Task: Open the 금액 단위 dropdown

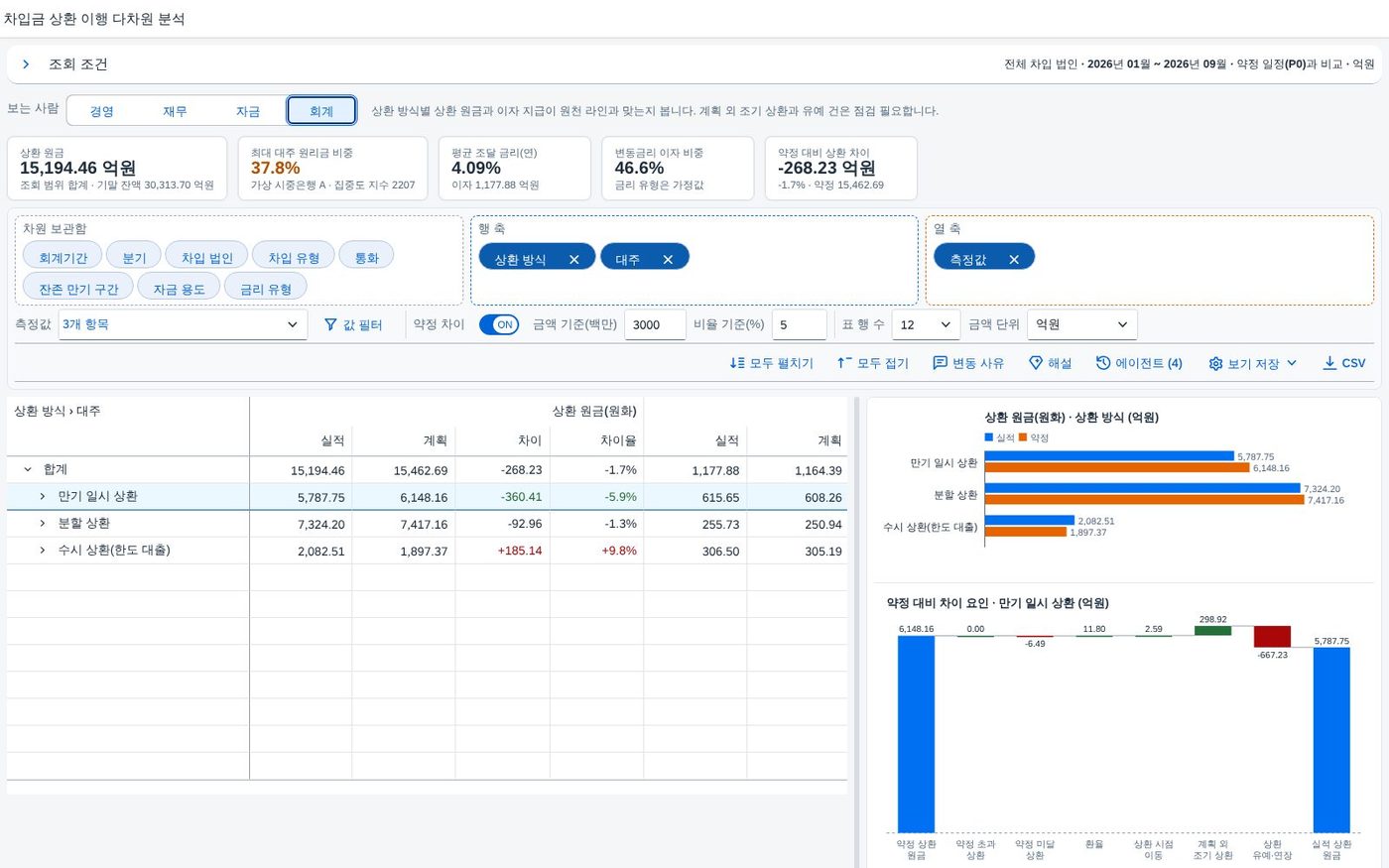Action: pos(1082,324)
